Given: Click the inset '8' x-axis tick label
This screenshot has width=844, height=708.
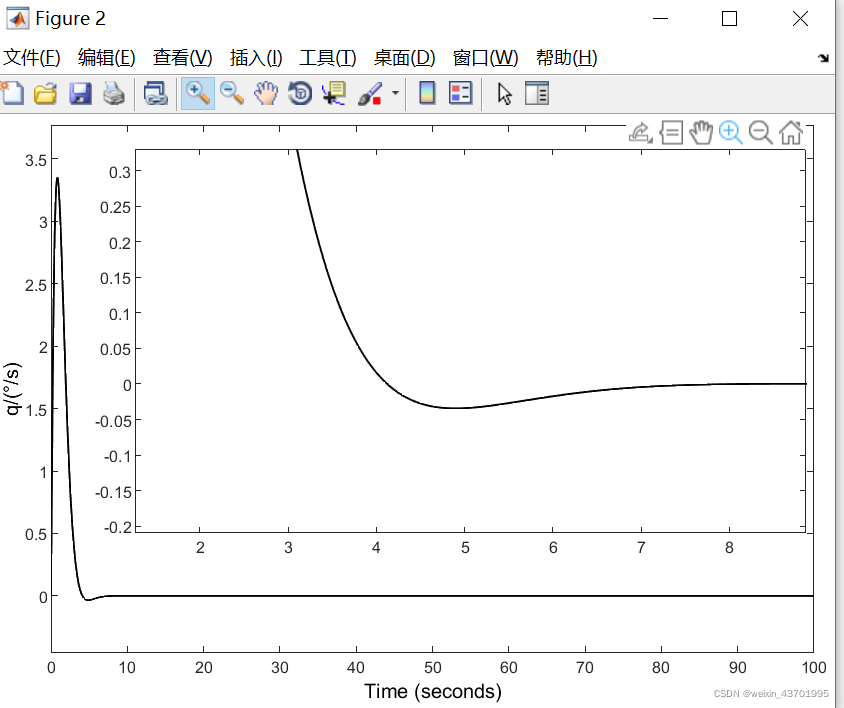Looking at the screenshot, I should pos(729,548).
